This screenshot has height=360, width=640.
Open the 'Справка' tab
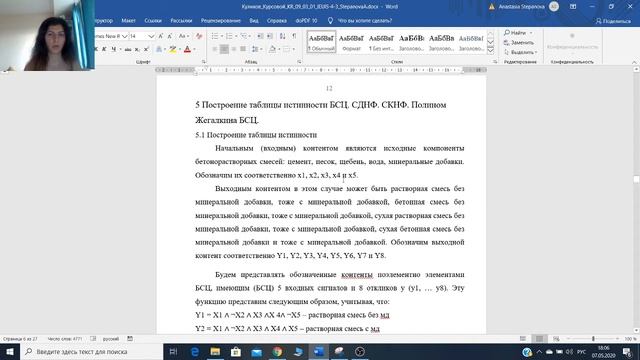(x=276, y=20)
